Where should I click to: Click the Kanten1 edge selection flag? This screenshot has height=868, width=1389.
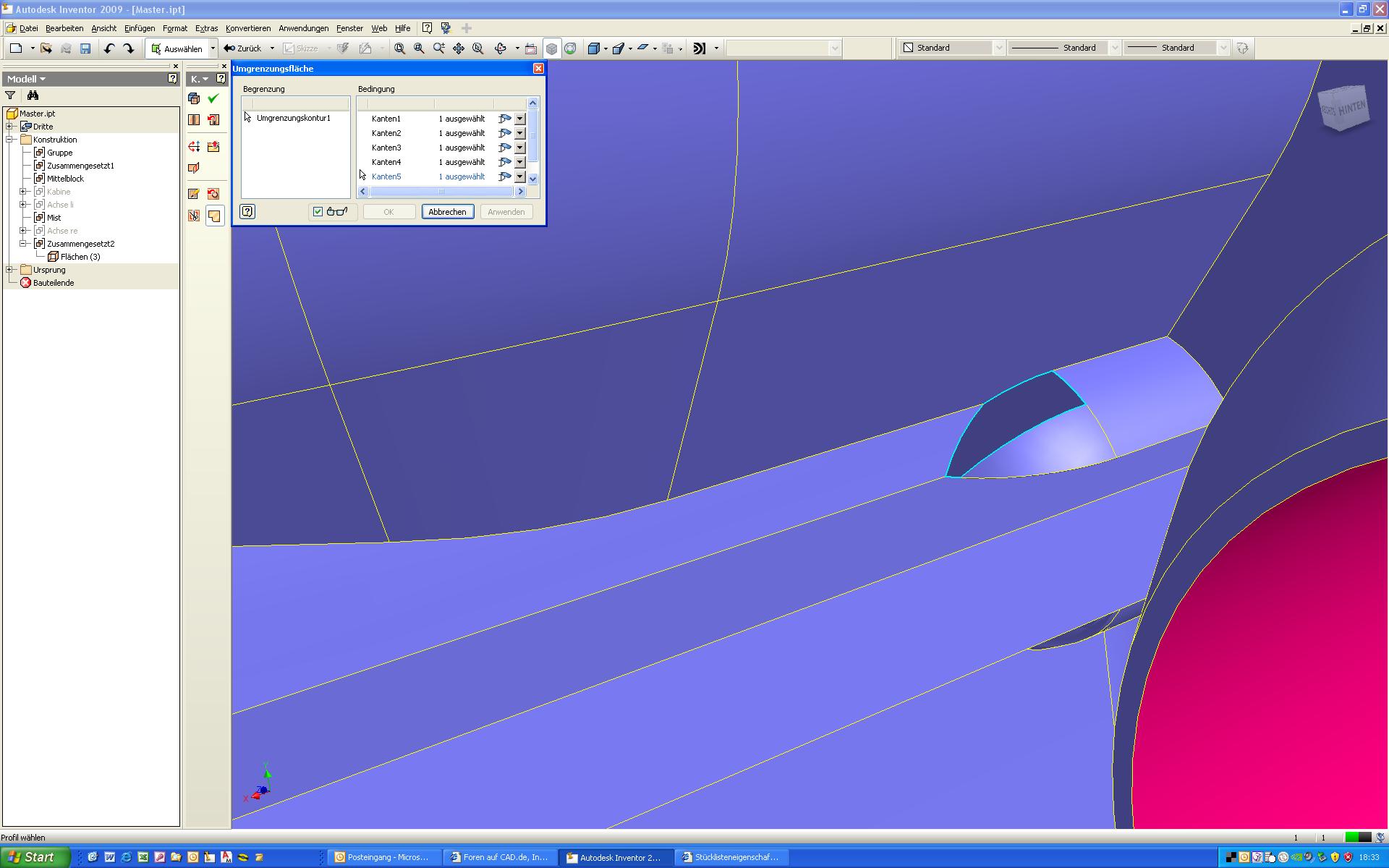click(504, 119)
